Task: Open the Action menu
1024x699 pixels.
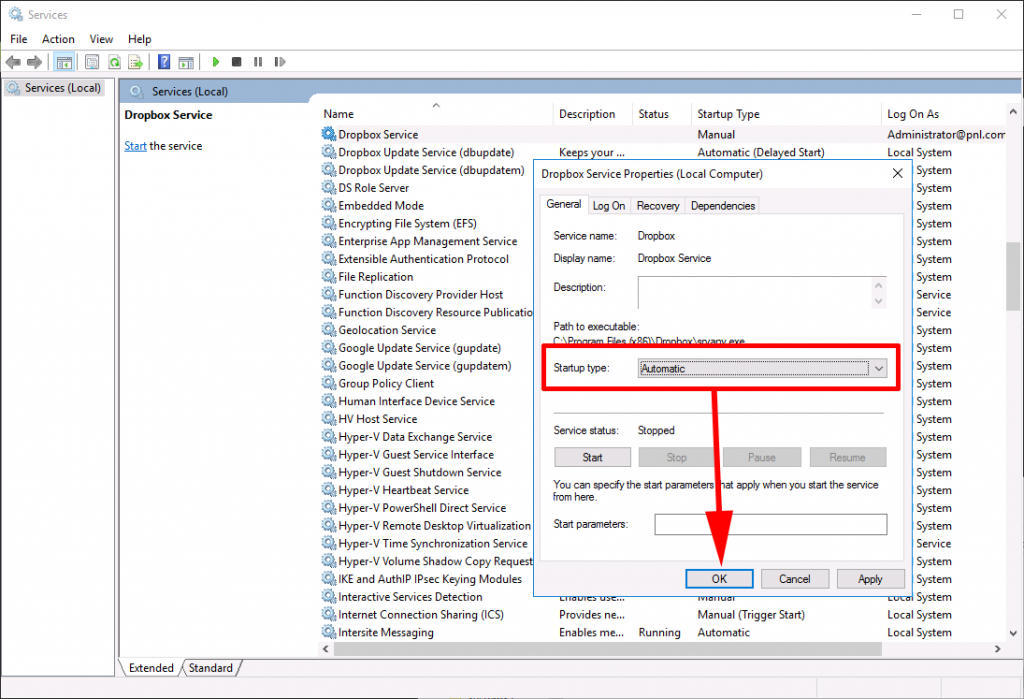Action: (58, 39)
